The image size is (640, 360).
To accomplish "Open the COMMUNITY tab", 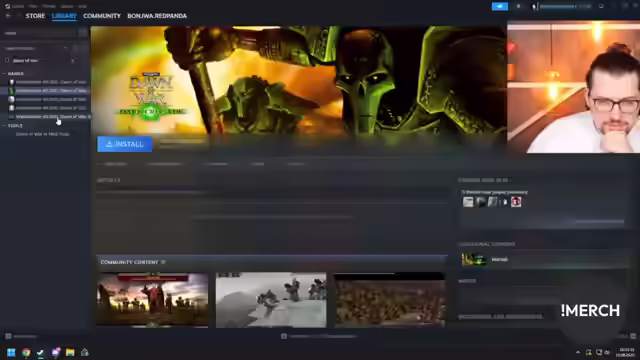I will 102,16.
